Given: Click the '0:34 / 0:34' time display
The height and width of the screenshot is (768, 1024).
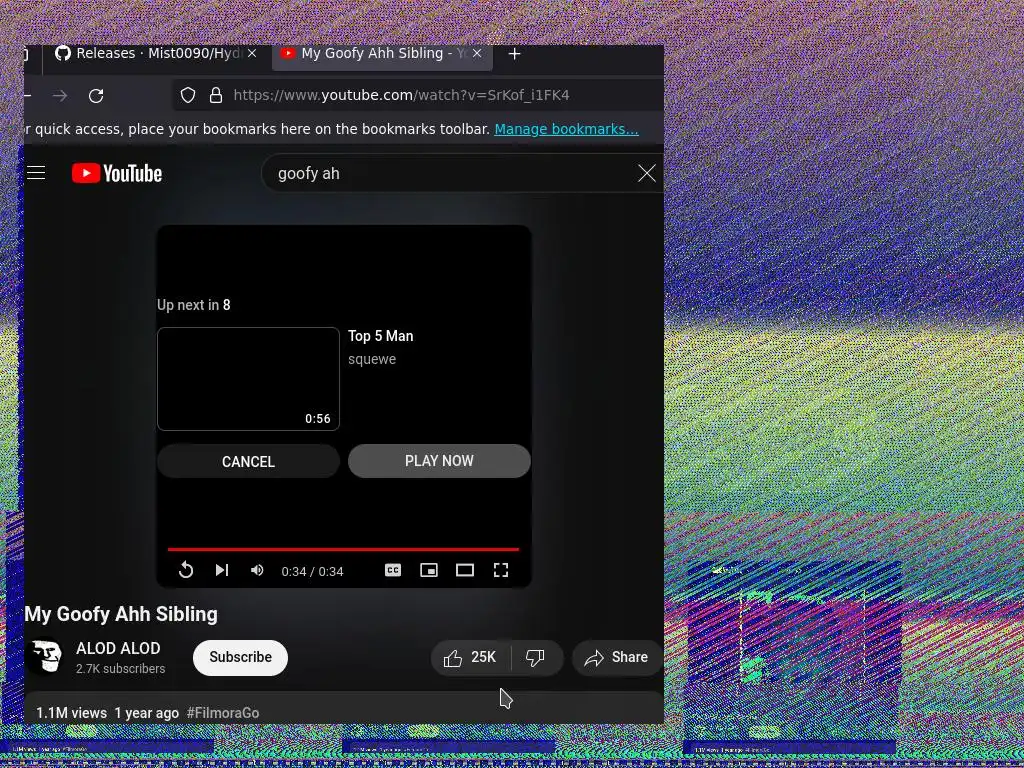Looking at the screenshot, I should tap(312, 571).
